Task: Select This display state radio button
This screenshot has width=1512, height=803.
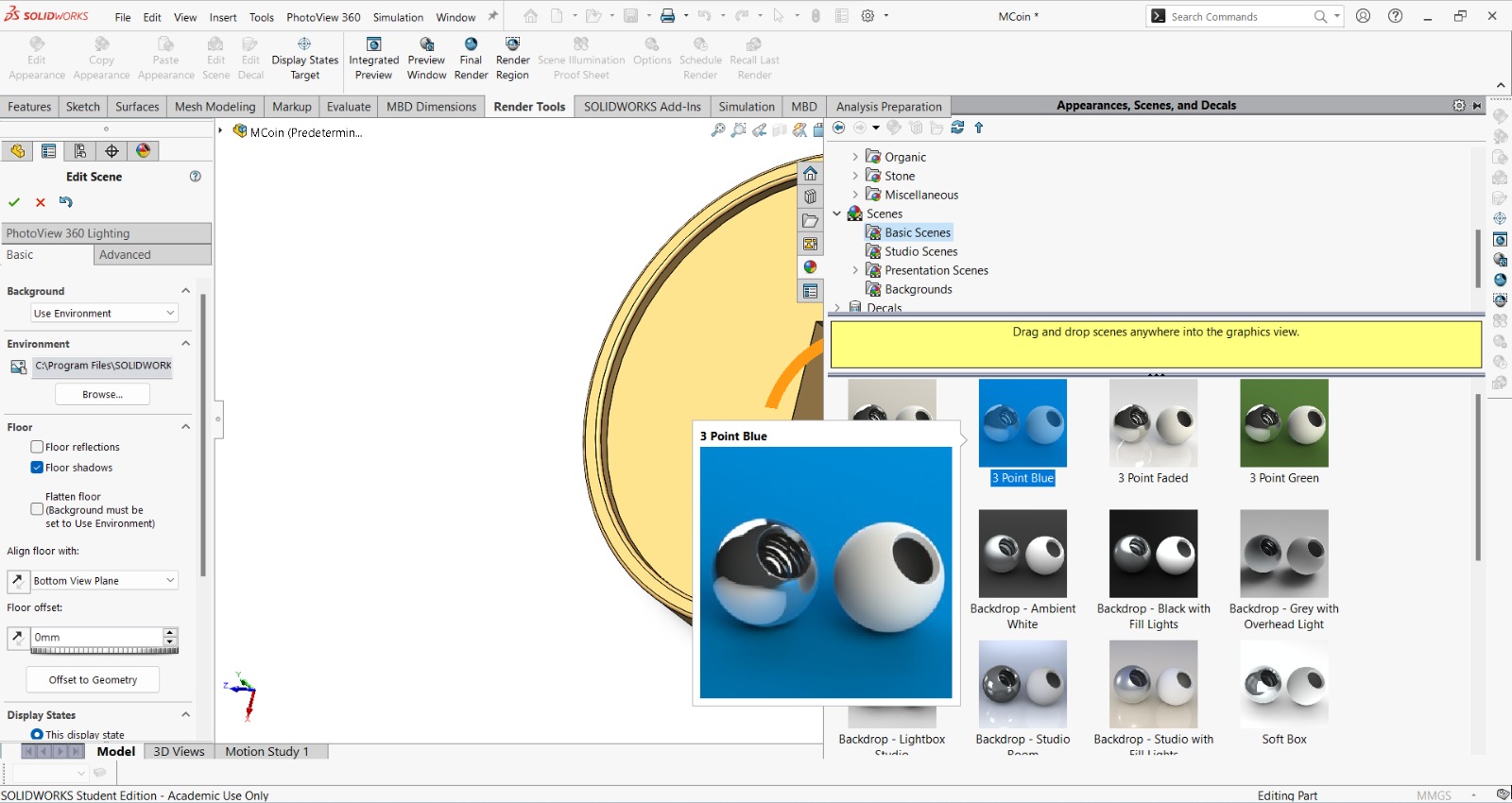Action: (x=37, y=734)
